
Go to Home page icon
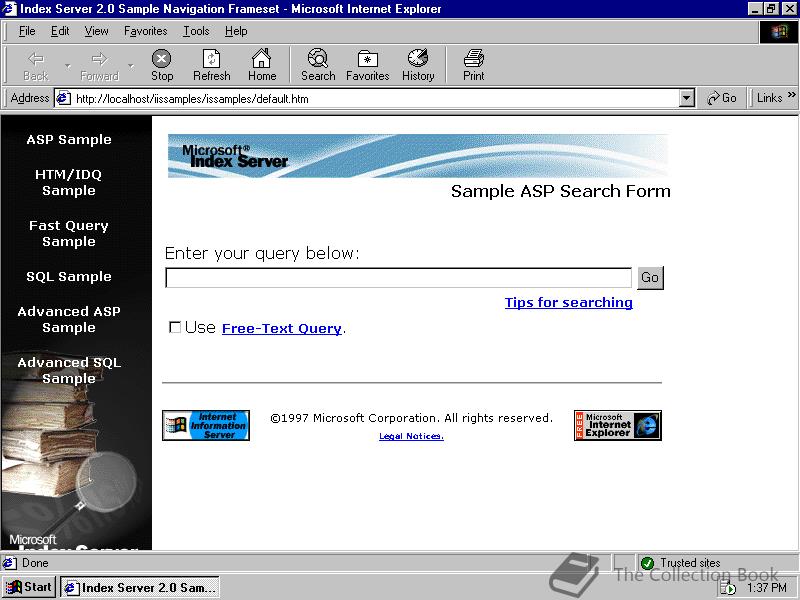pyautogui.click(x=262, y=66)
